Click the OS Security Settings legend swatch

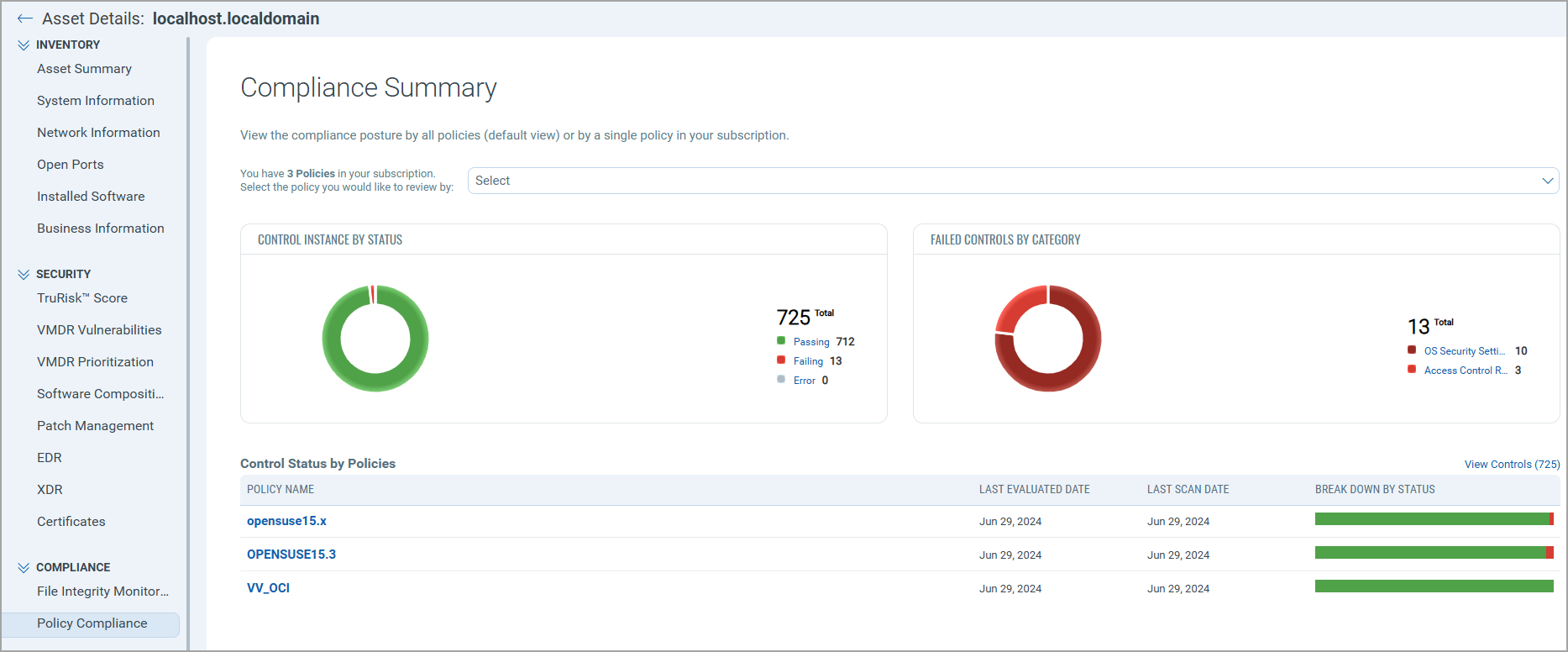pyautogui.click(x=1412, y=350)
